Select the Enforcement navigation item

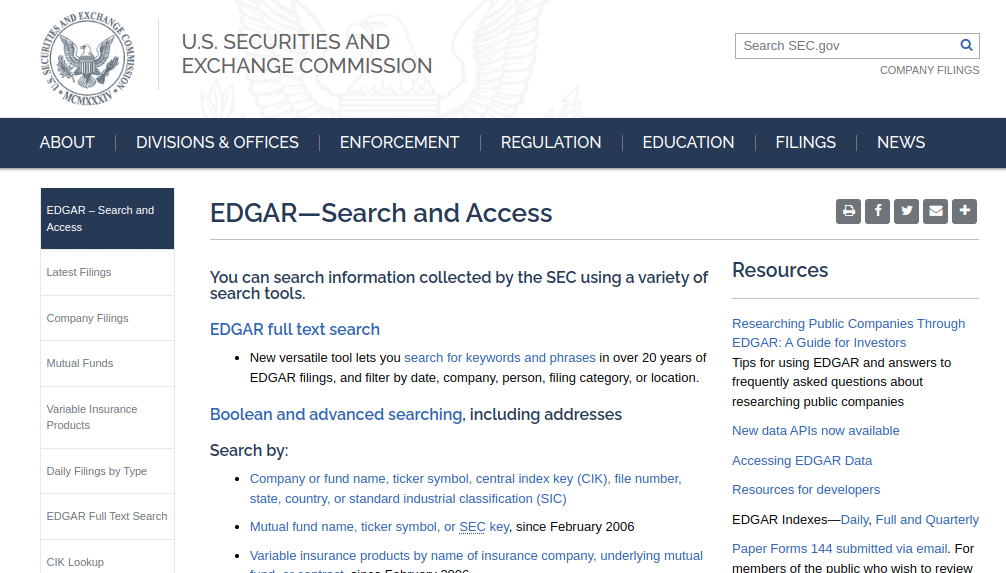pos(399,142)
